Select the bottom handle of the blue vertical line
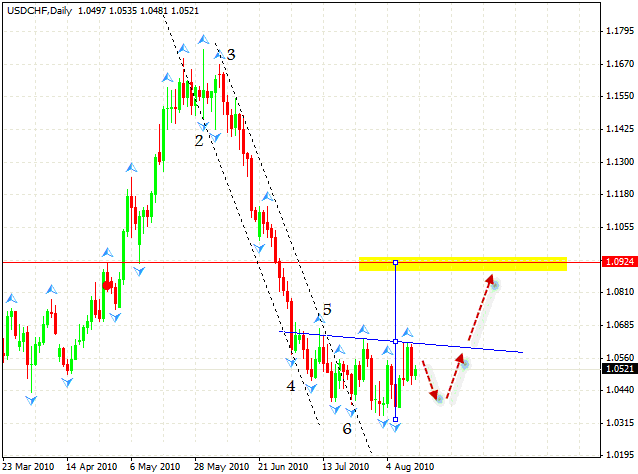Viewport: 638px width, 474px height. click(x=395, y=419)
